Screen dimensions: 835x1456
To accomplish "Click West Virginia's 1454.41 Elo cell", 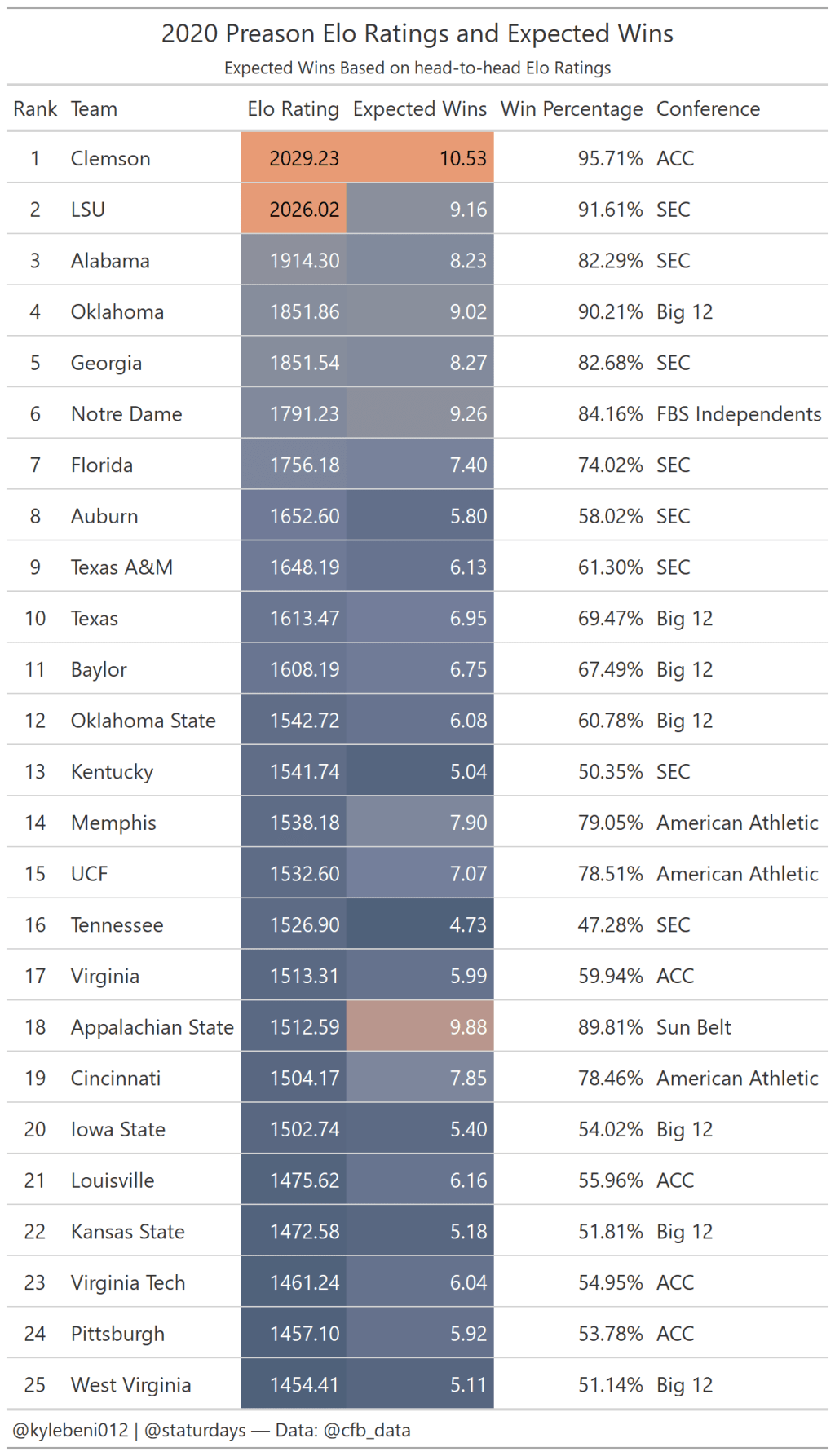I will pos(294,1385).
